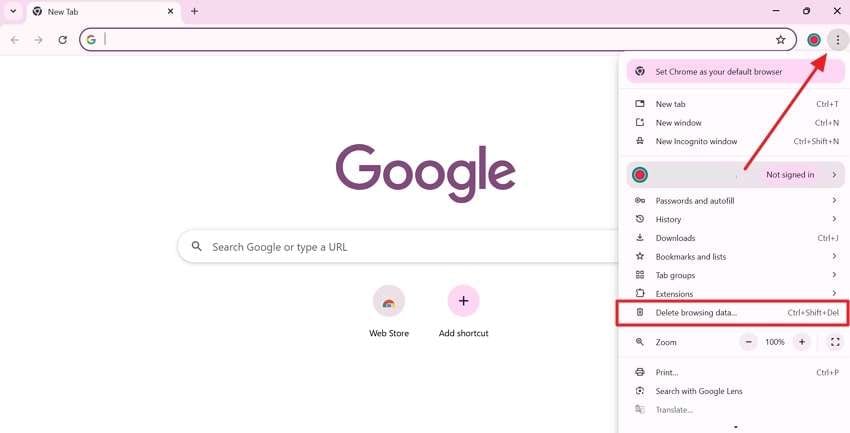Select Delete browsing data menu item

click(736, 313)
